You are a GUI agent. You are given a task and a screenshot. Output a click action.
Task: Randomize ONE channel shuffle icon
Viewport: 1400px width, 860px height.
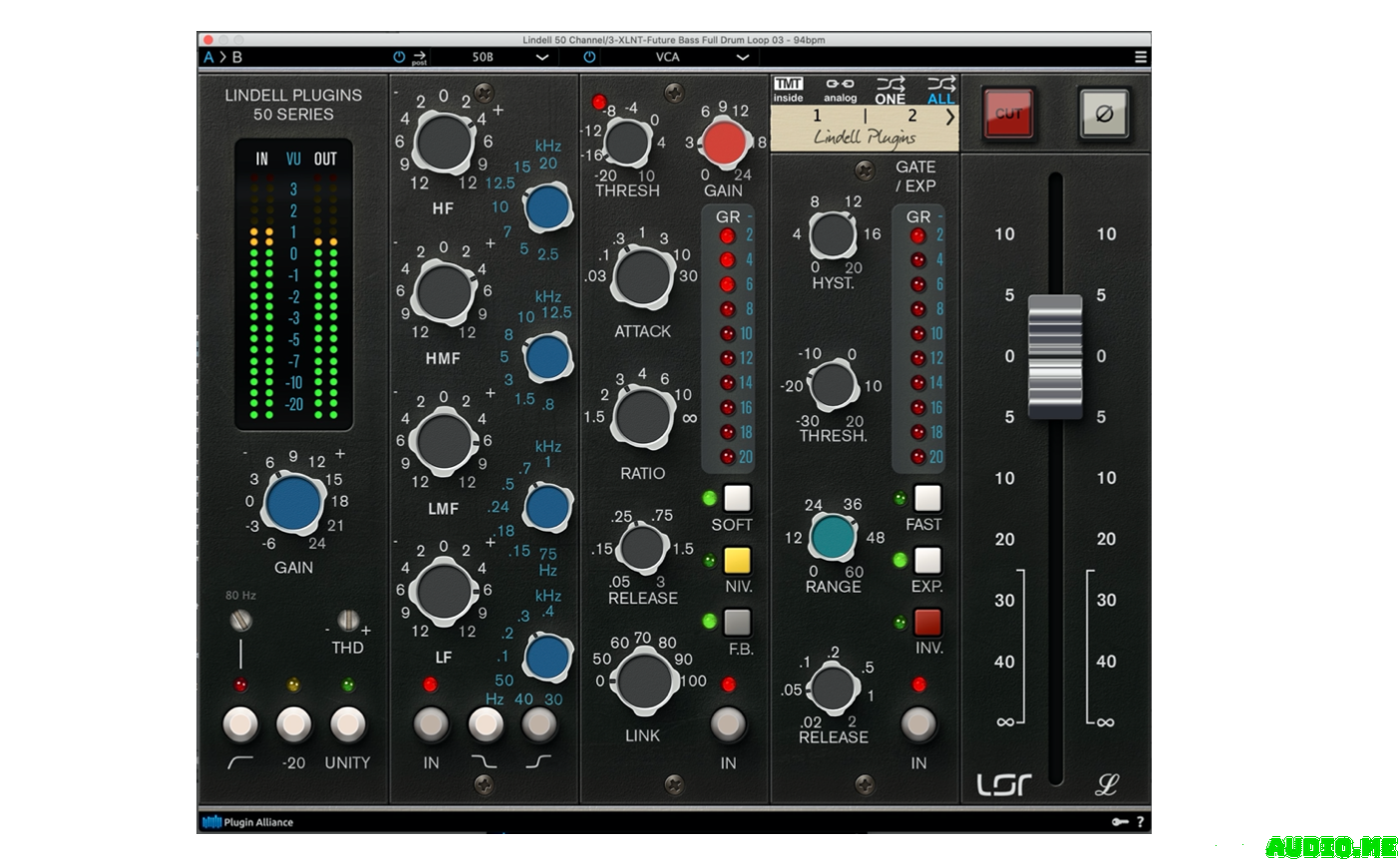[889, 90]
